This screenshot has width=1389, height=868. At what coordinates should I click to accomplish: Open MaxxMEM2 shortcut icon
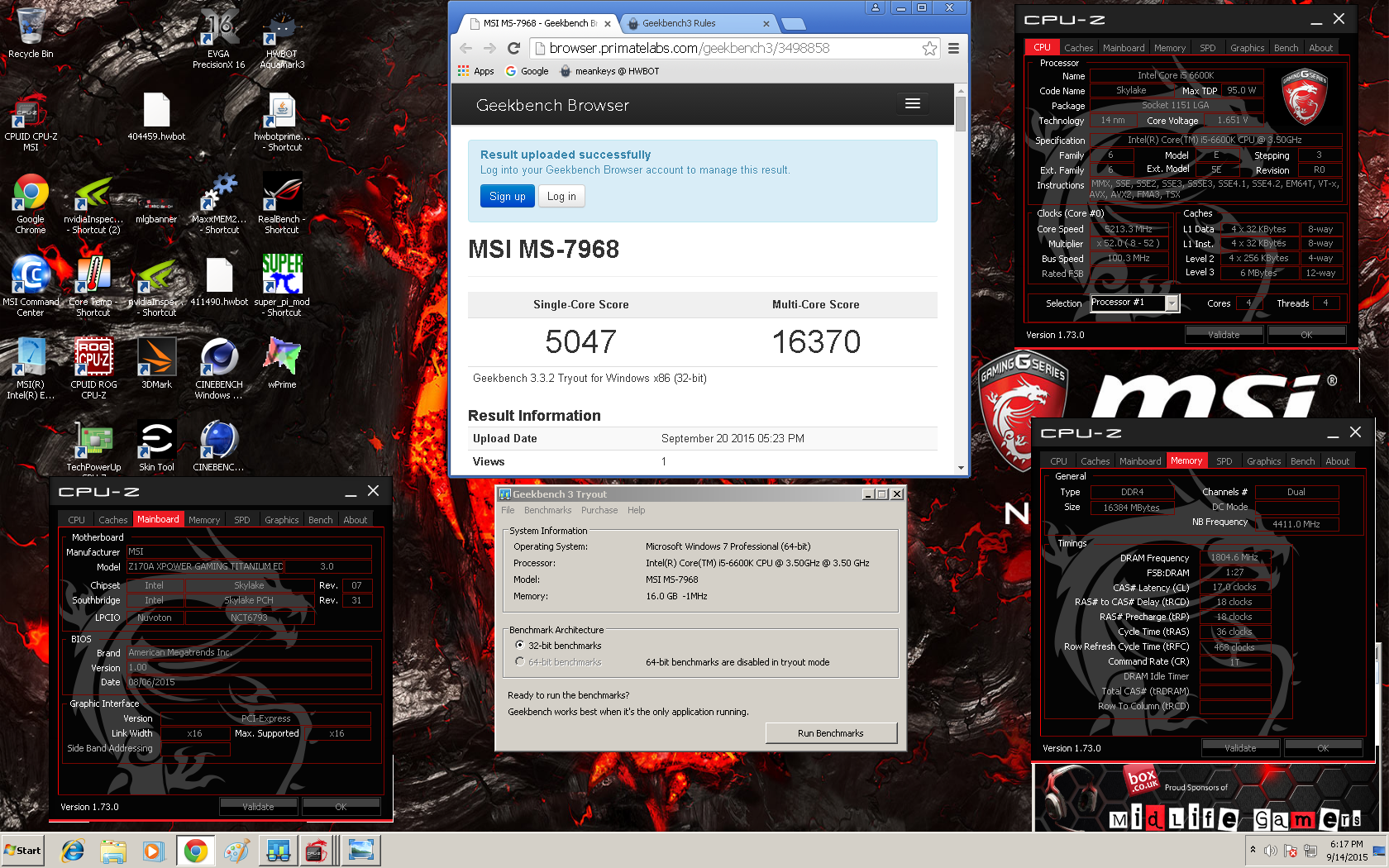[x=219, y=203]
